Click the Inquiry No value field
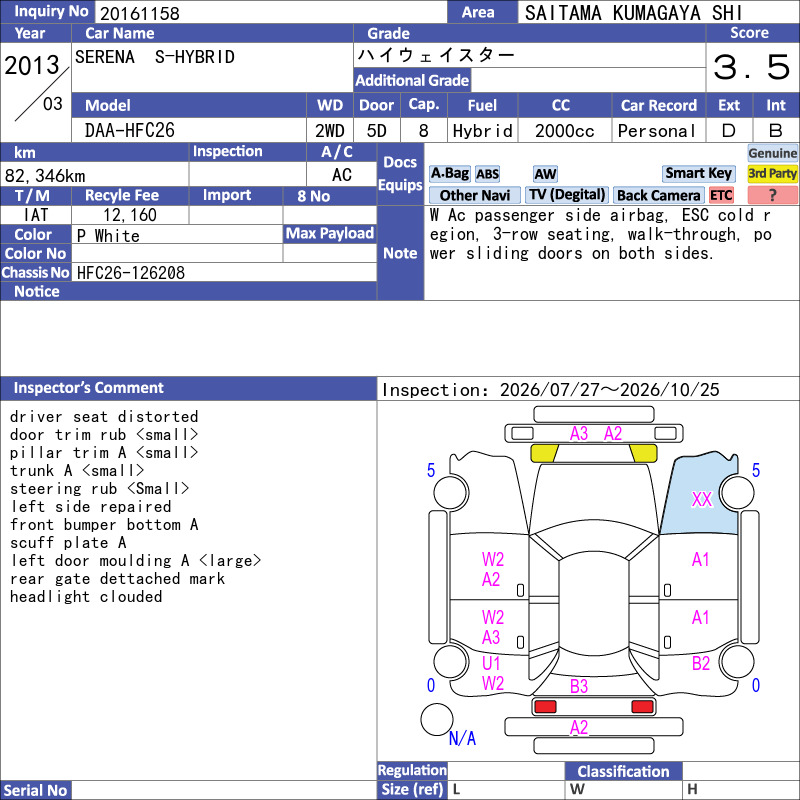 point(270,12)
